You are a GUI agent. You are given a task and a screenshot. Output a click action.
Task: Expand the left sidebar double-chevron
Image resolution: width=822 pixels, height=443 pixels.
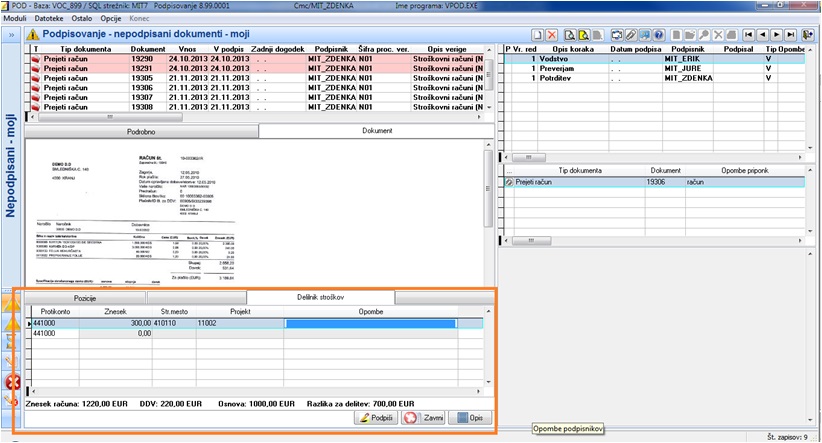click(12, 35)
